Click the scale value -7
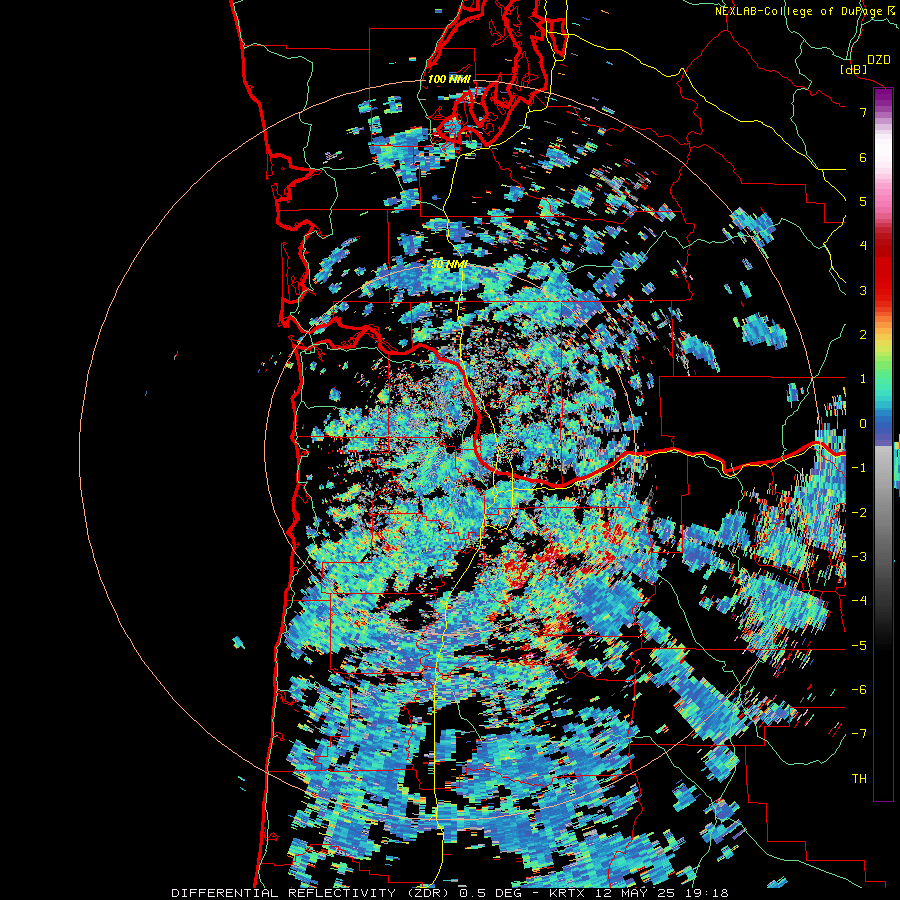900x900 pixels. point(859,734)
